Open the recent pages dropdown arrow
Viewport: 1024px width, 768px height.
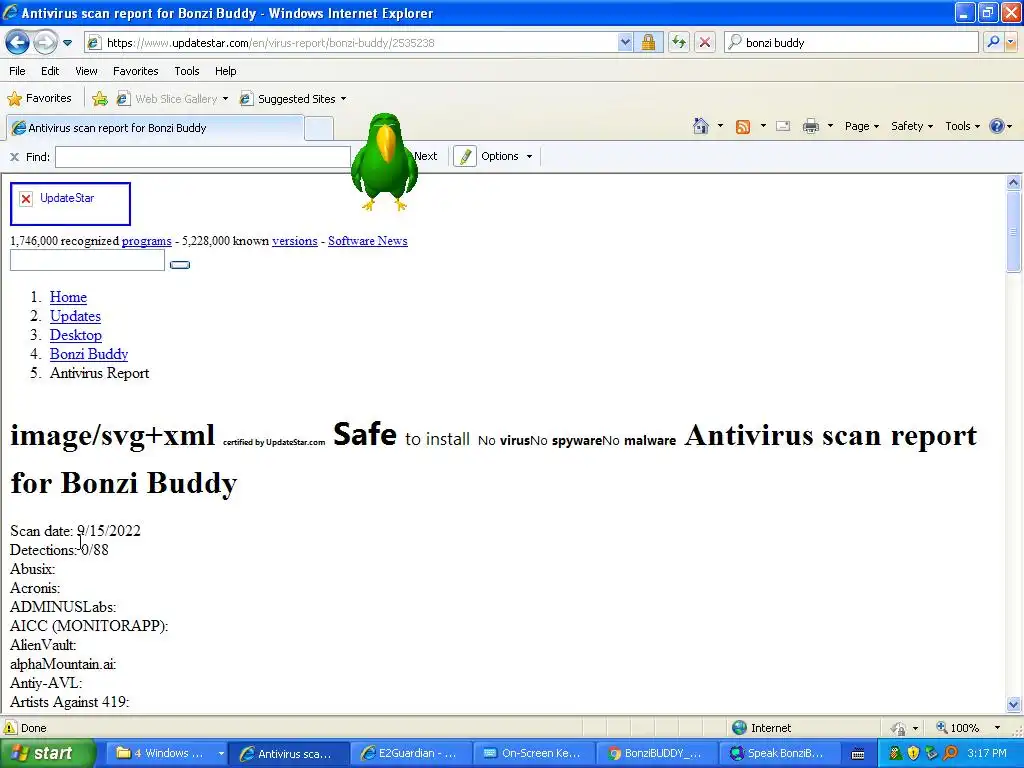pyautogui.click(x=67, y=43)
